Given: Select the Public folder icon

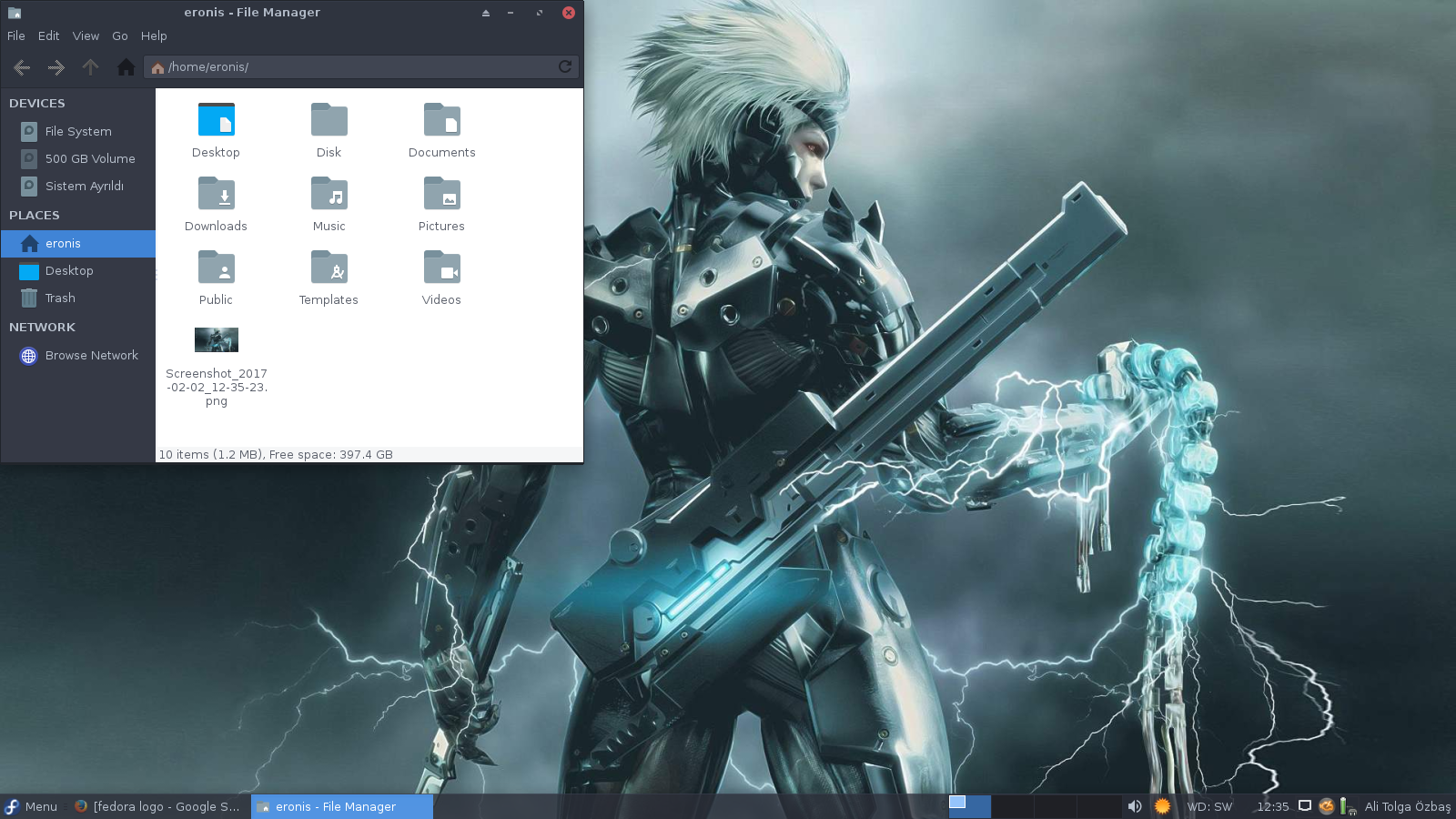Looking at the screenshot, I should click(217, 268).
